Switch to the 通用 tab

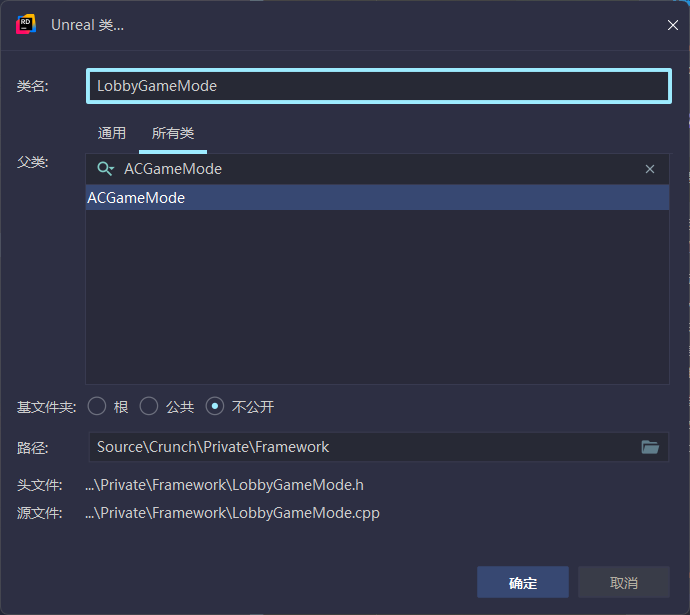[x=112, y=133]
